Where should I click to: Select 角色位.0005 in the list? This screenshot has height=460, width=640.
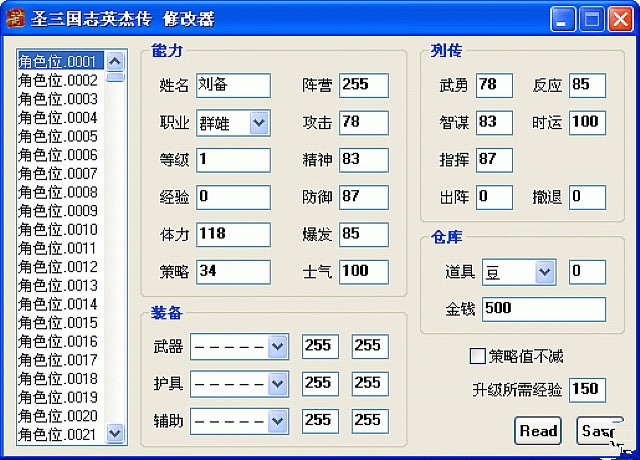pos(60,136)
